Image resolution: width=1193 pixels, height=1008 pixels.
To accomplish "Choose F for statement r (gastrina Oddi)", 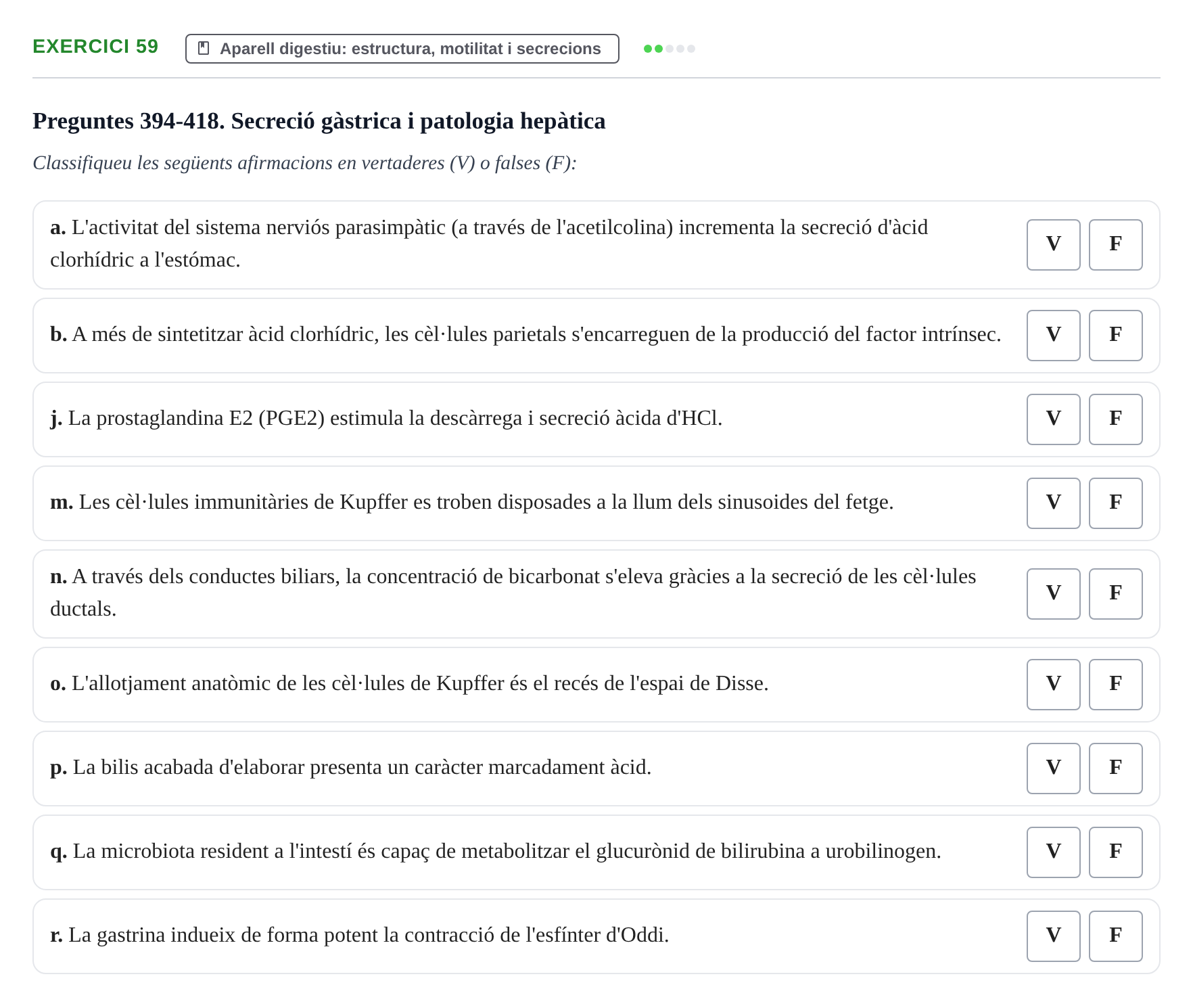I will [x=1116, y=936].
